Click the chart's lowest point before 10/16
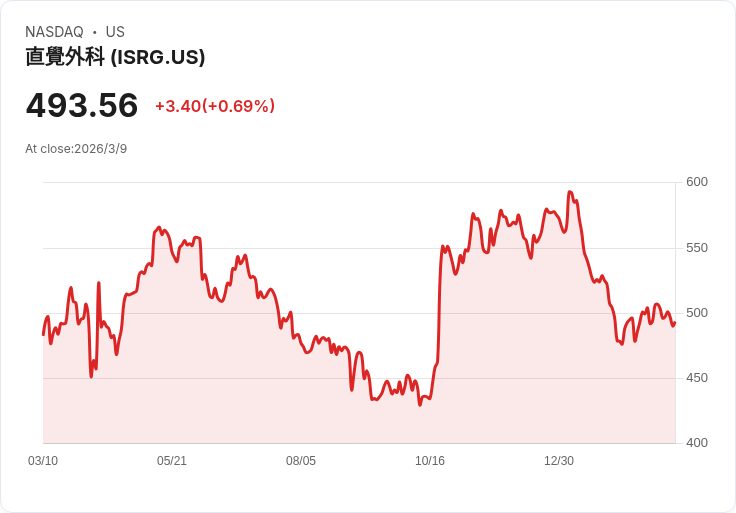736x513 pixels. pyautogui.click(x=420, y=405)
